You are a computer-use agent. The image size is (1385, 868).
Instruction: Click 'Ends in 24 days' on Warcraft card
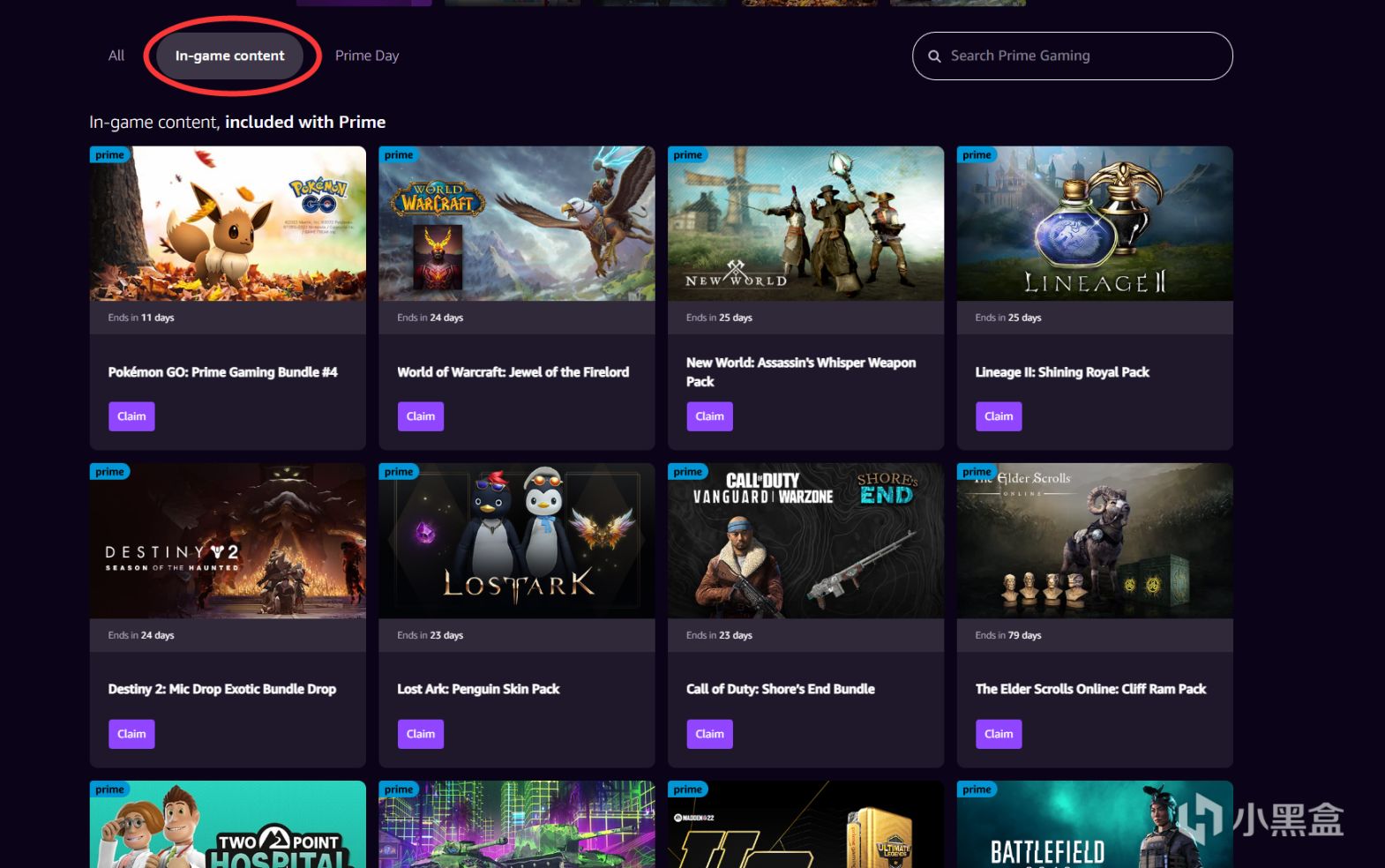click(x=430, y=318)
